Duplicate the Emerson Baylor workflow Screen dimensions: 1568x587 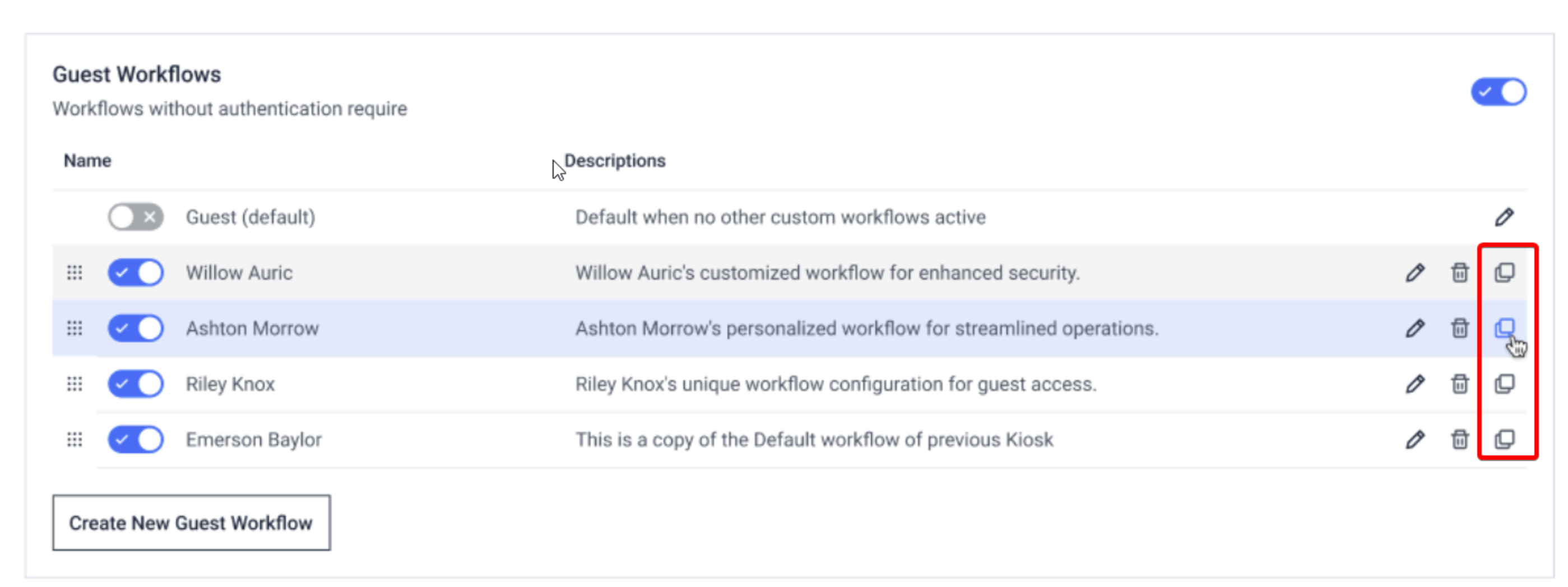(1504, 439)
